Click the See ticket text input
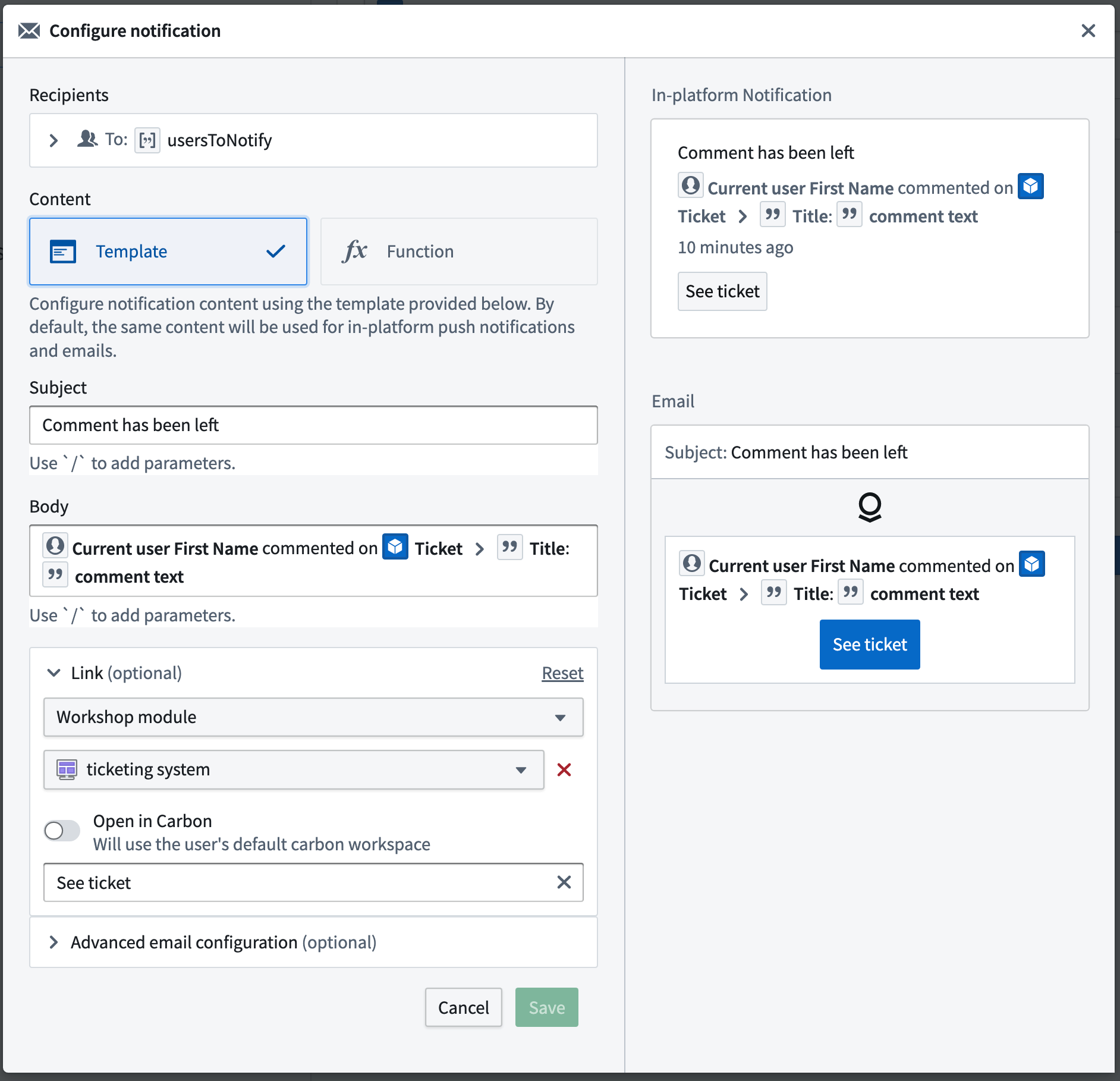Screen dimensions: 1120x1081 click(313, 882)
